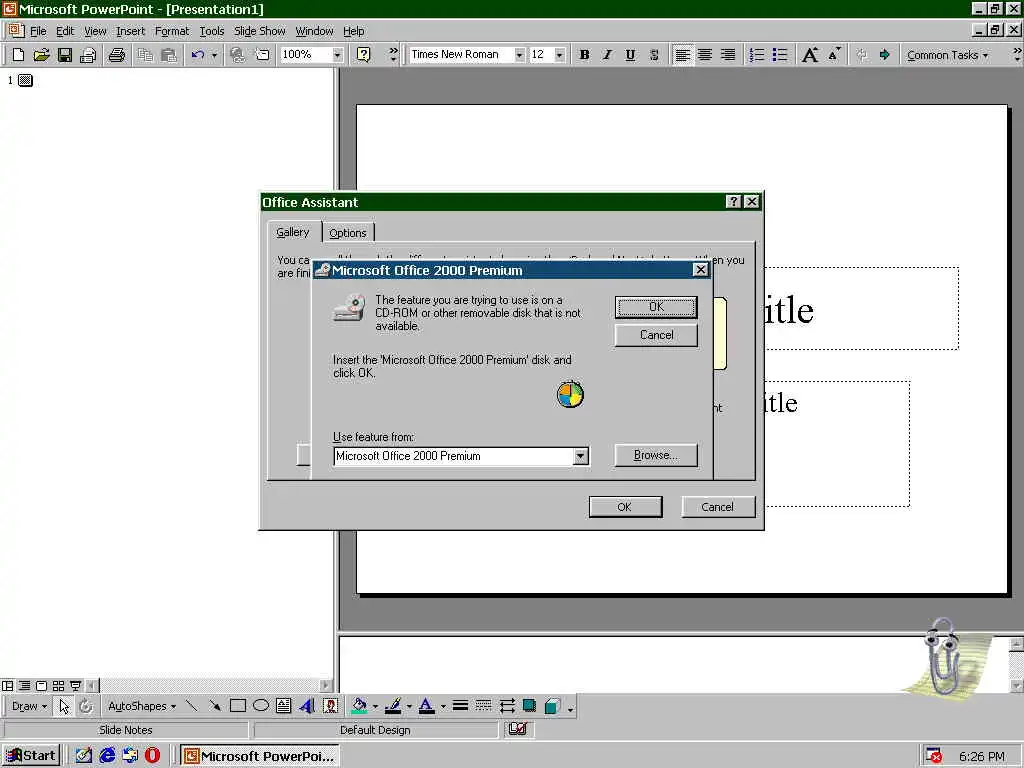Viewport: 1024px width, 768px height.
Task: Click the Browse... button
Action: click(x=656, y=455)
